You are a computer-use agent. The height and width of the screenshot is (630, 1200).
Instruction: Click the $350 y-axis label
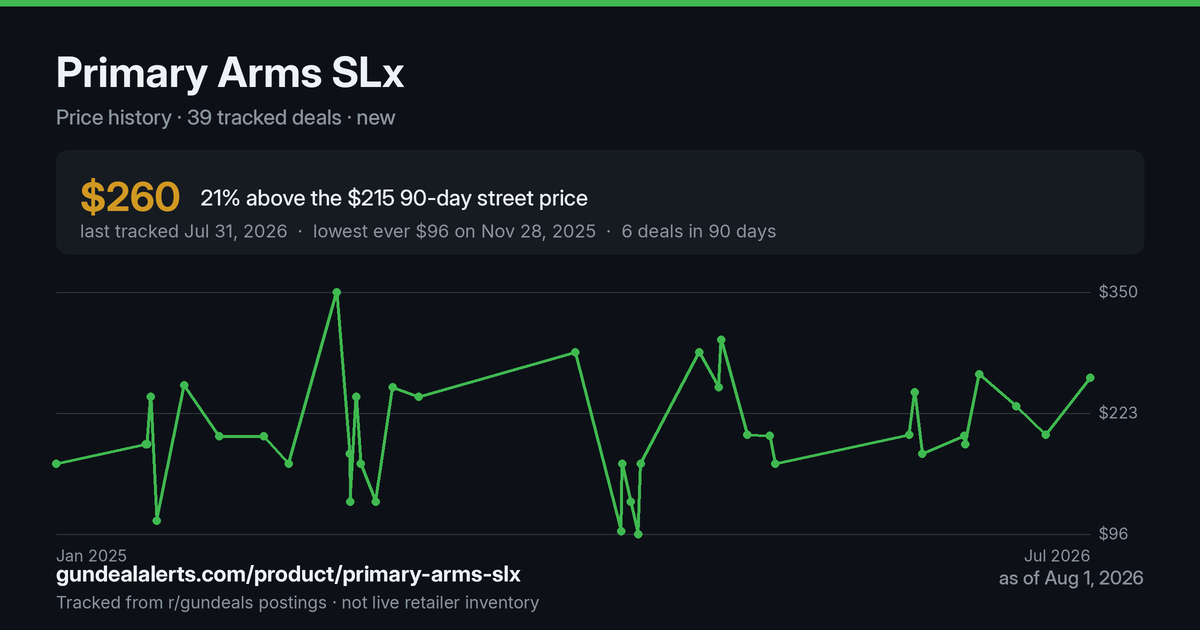coord(1119,292)
